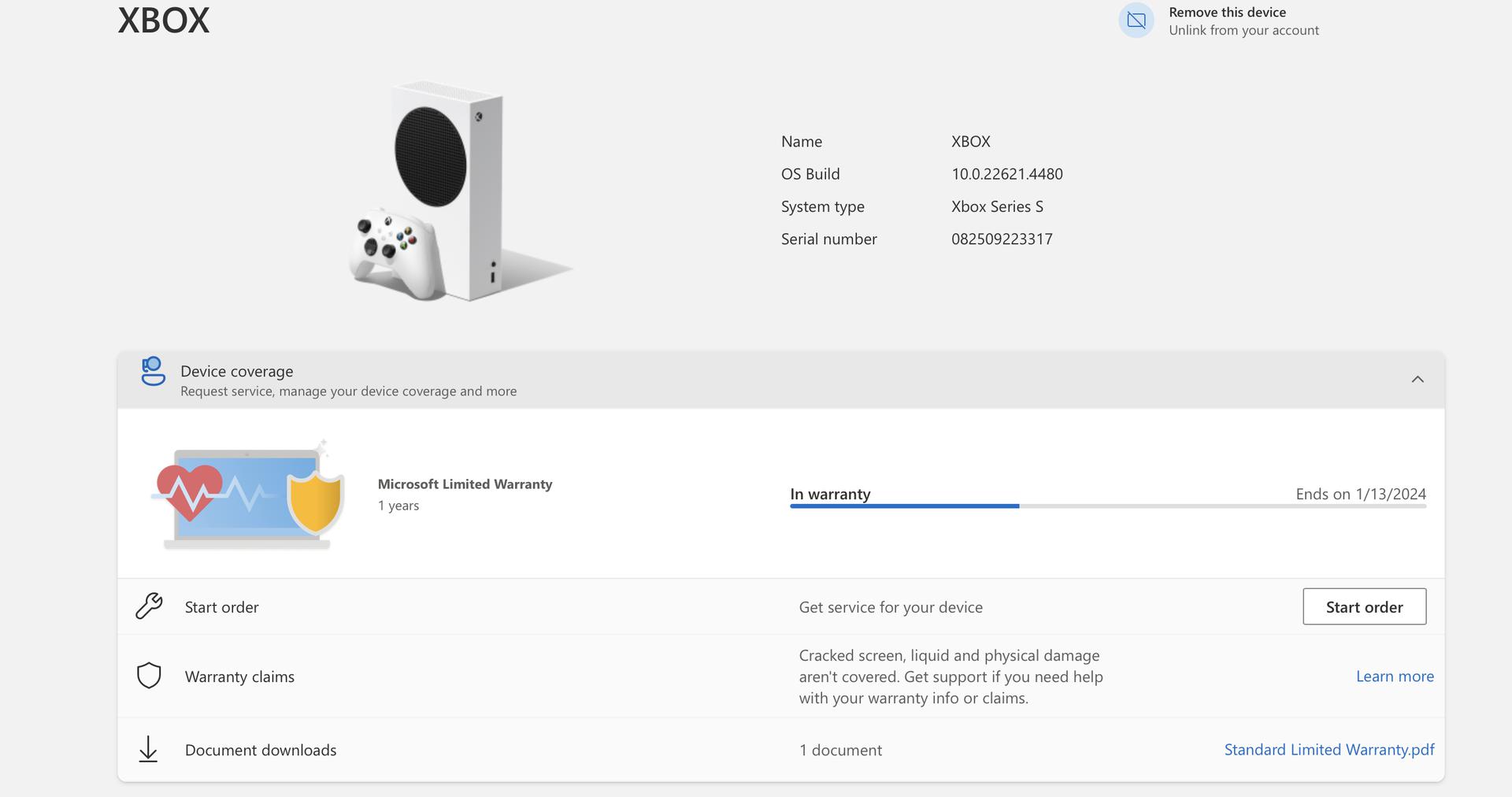Click the XBOX page heading
Viewport: 1512px width, 797px height.
pos(164,20)
